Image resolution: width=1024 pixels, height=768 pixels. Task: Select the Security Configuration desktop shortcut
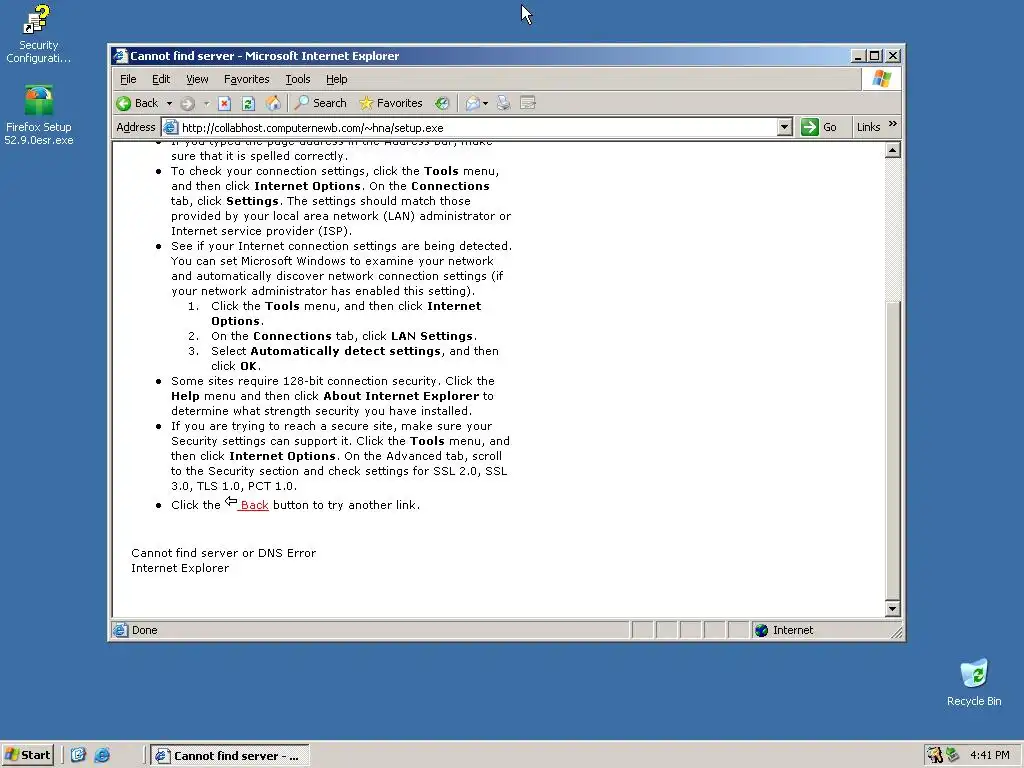pyautogui.click(x=38, y=34)
